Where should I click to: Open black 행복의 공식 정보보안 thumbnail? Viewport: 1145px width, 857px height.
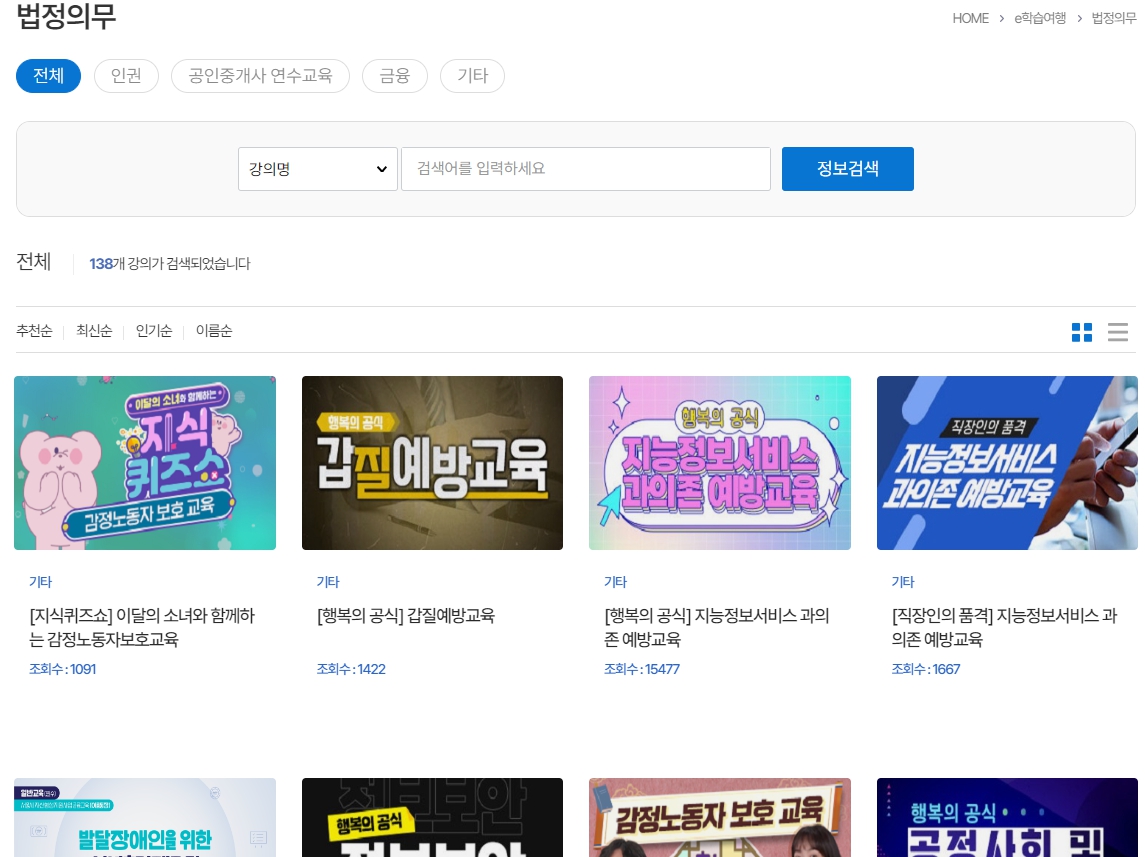[x=432, y=818]
